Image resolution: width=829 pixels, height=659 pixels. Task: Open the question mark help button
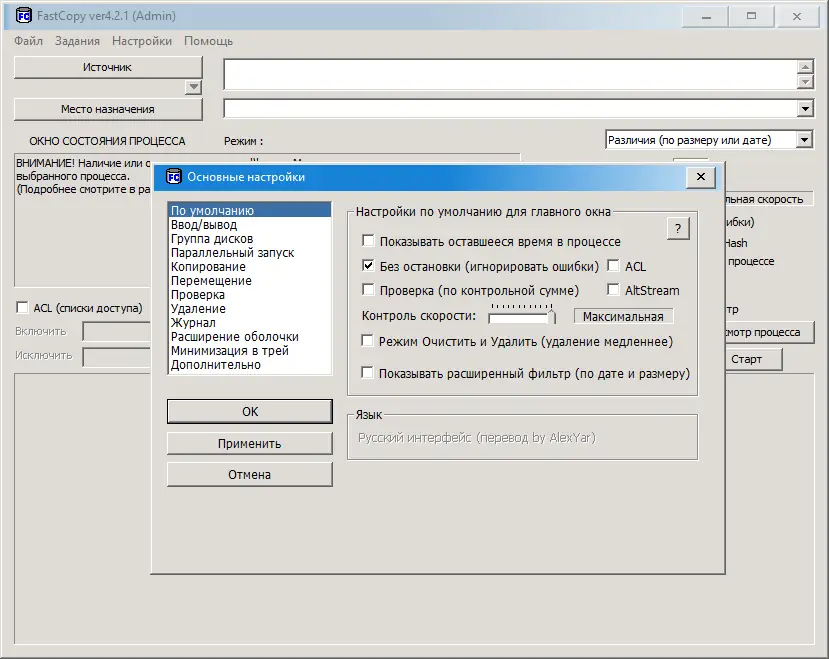click(x=678, y=229)
